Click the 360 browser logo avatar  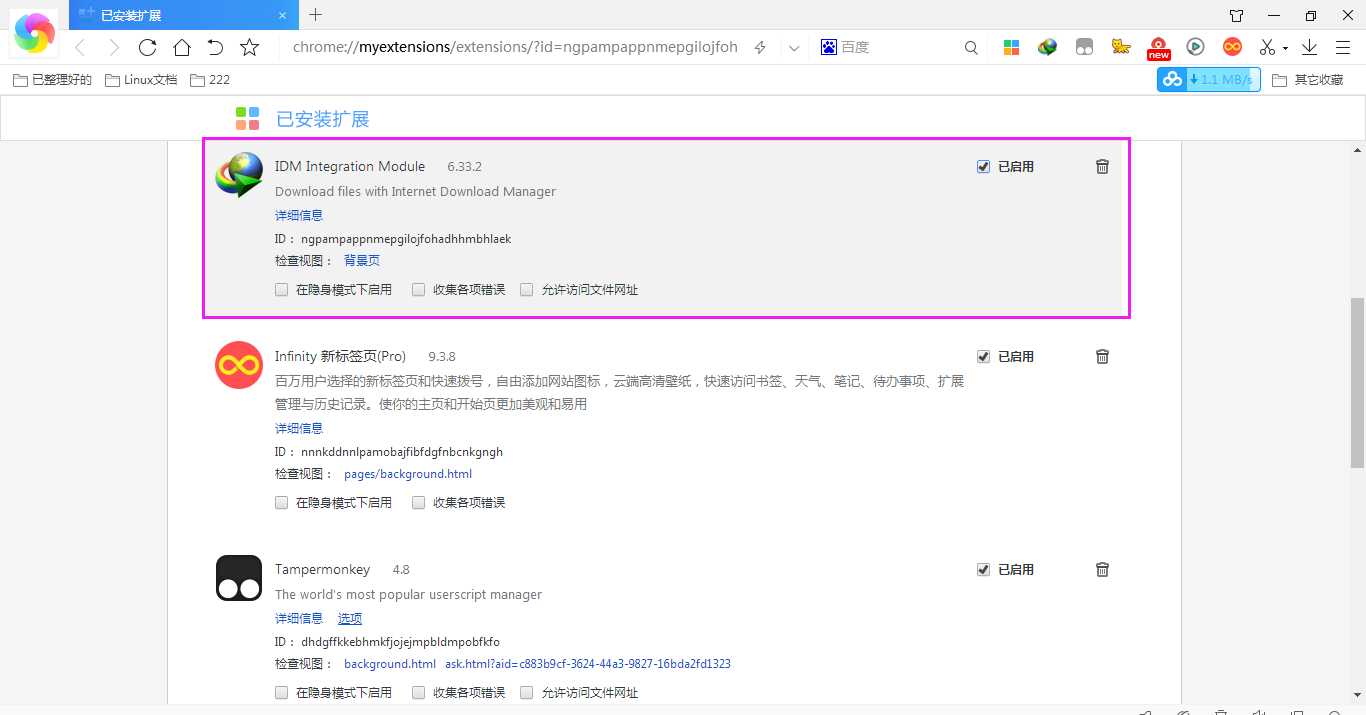coord(34,33)
